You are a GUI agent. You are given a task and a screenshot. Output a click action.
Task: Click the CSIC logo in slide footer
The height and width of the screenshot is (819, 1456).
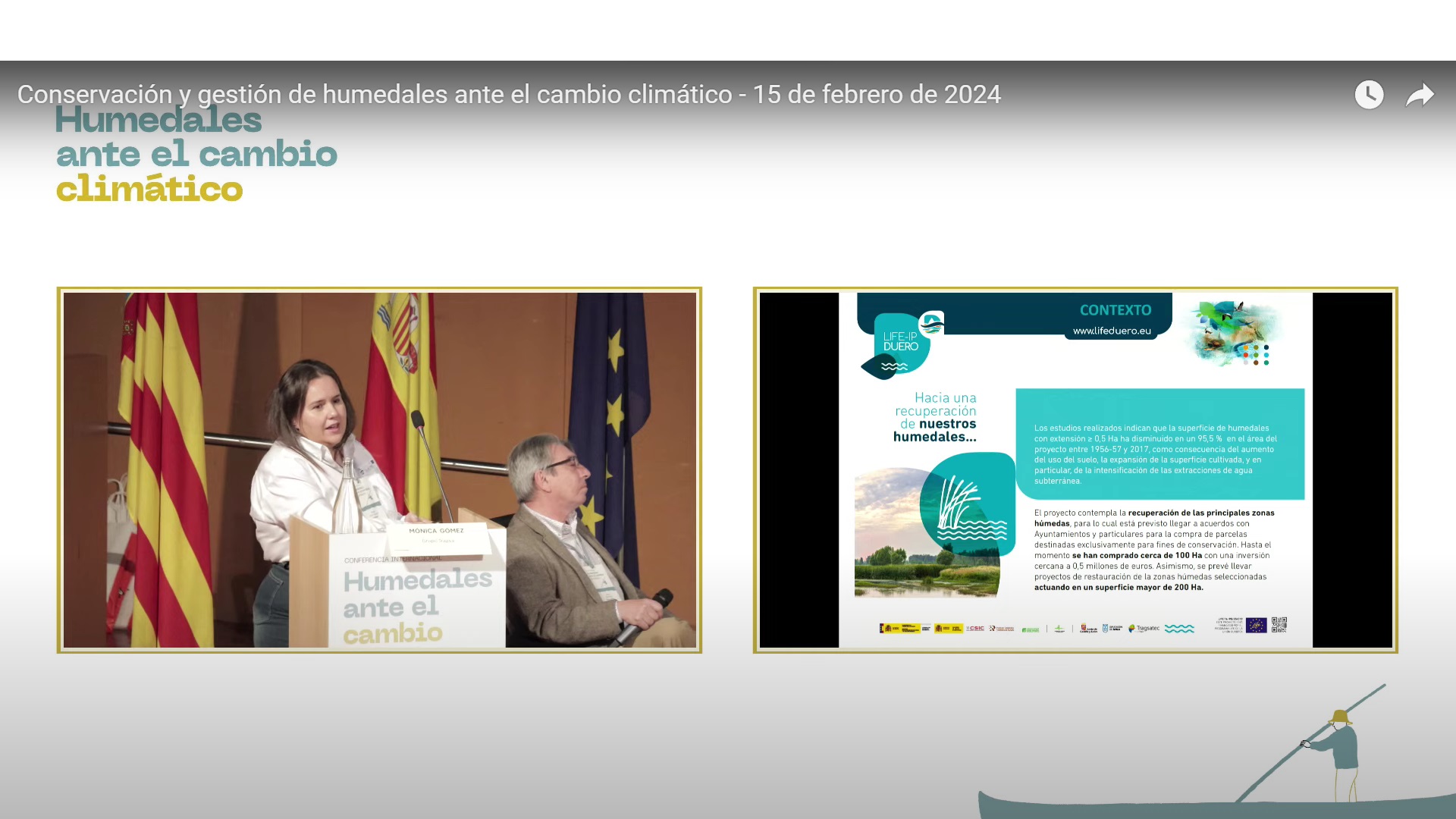[975, 629]
